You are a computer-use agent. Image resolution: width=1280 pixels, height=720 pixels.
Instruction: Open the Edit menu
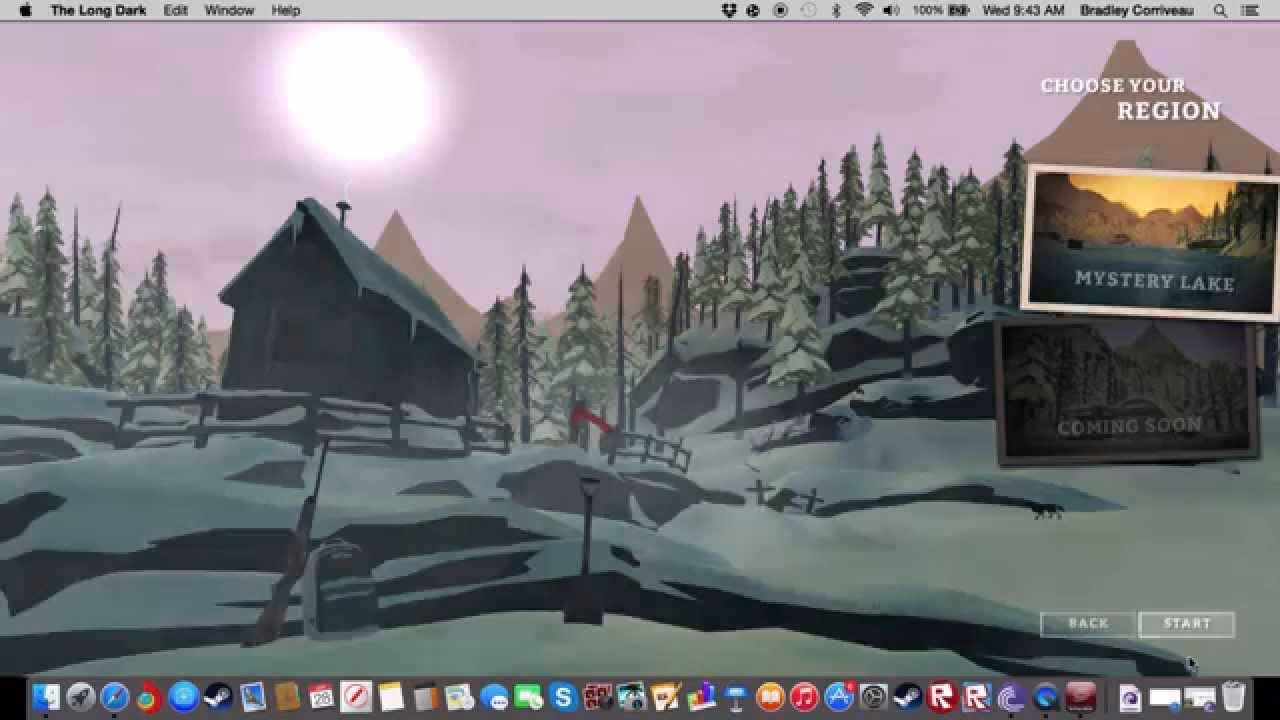pyautogui.click(x=176, y=10)
